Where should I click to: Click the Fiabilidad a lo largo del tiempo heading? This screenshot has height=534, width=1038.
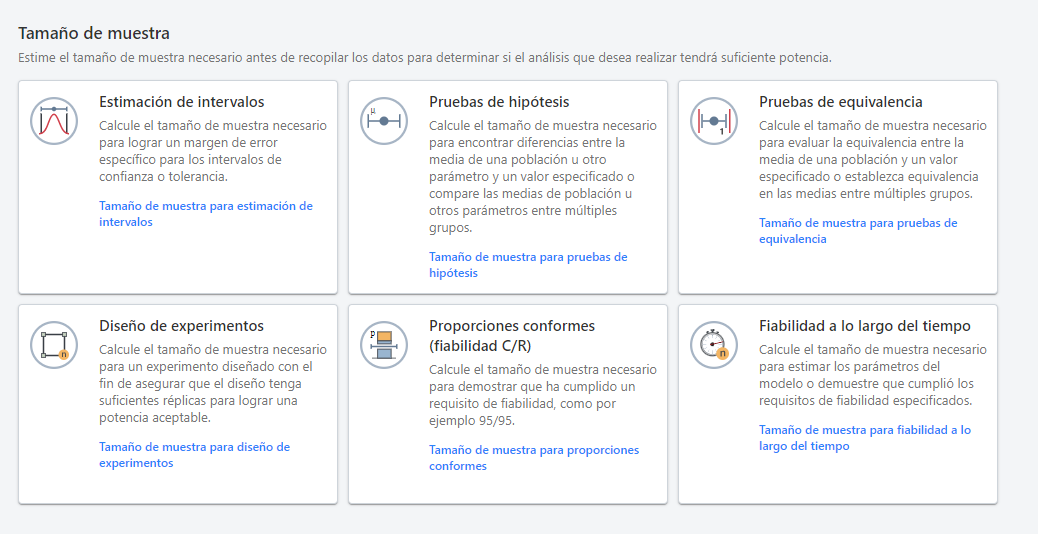tap(864, 326)
